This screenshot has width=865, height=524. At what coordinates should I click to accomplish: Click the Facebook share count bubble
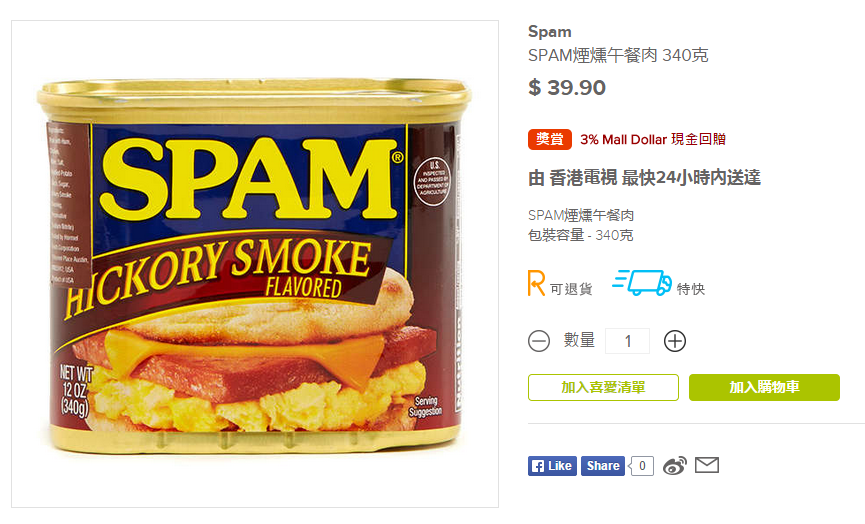tap(641, 466)
